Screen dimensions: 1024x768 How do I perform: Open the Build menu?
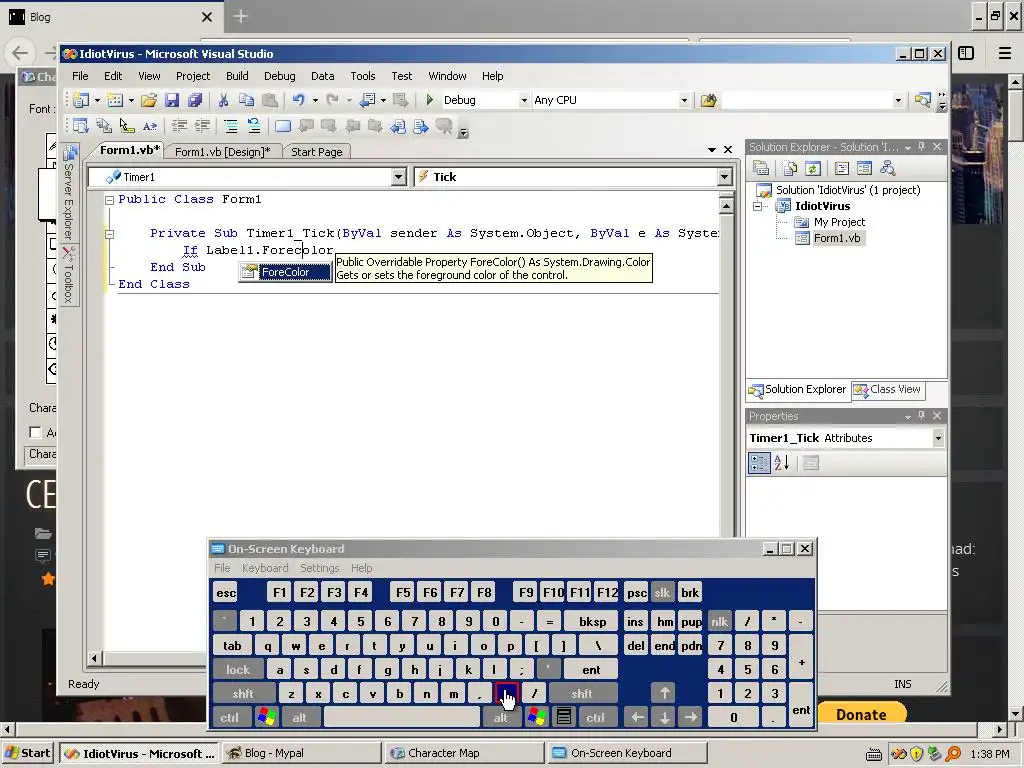[237, 76]
